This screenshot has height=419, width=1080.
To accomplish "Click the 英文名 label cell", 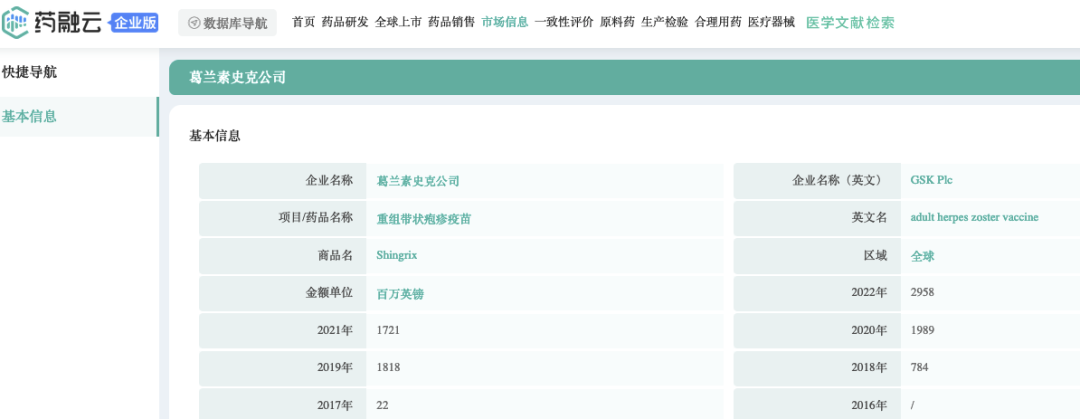I will (x=817, y=218).
